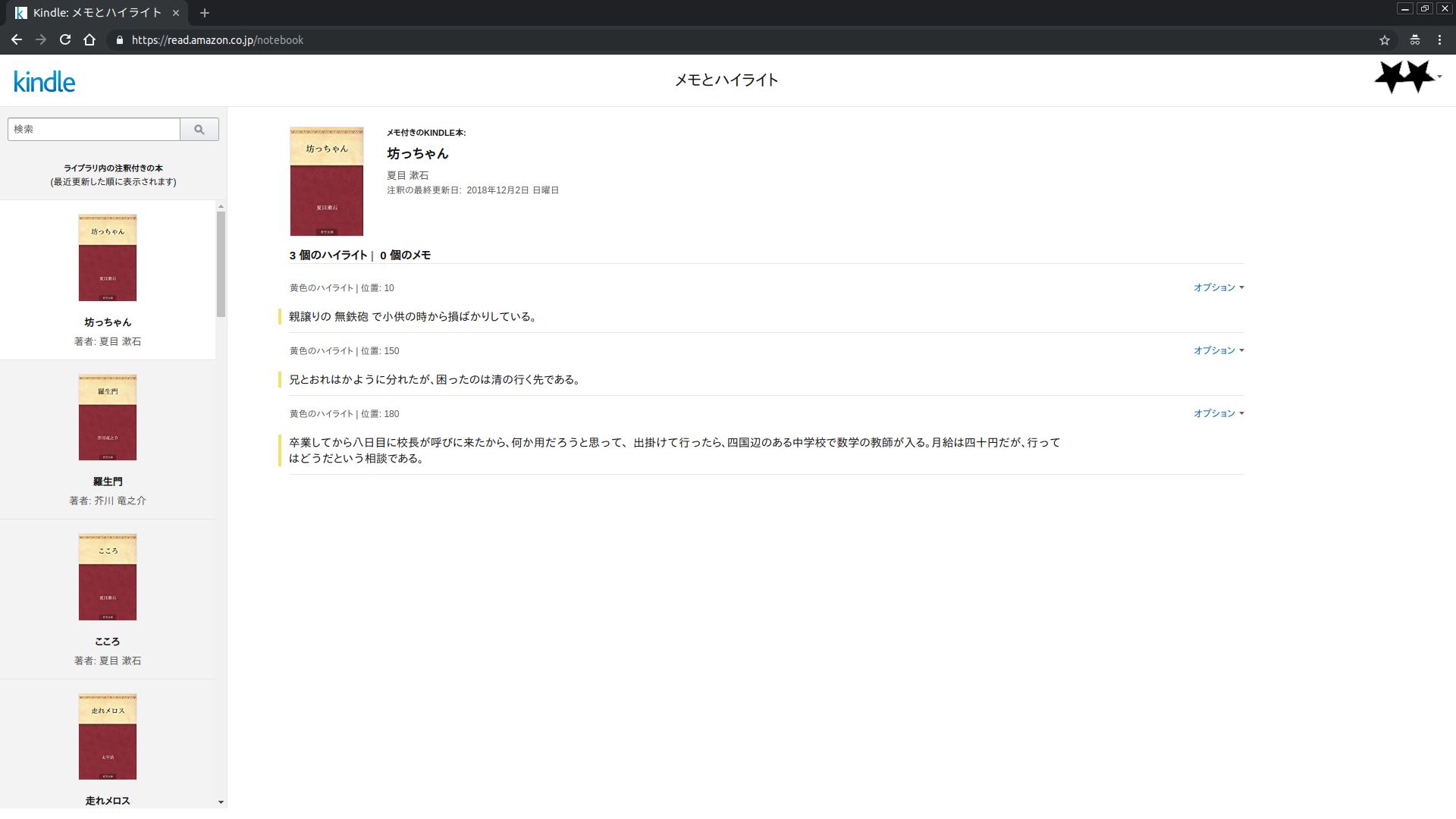
Task: Click the 位置: 150 label
Action: tap(380, 351)
